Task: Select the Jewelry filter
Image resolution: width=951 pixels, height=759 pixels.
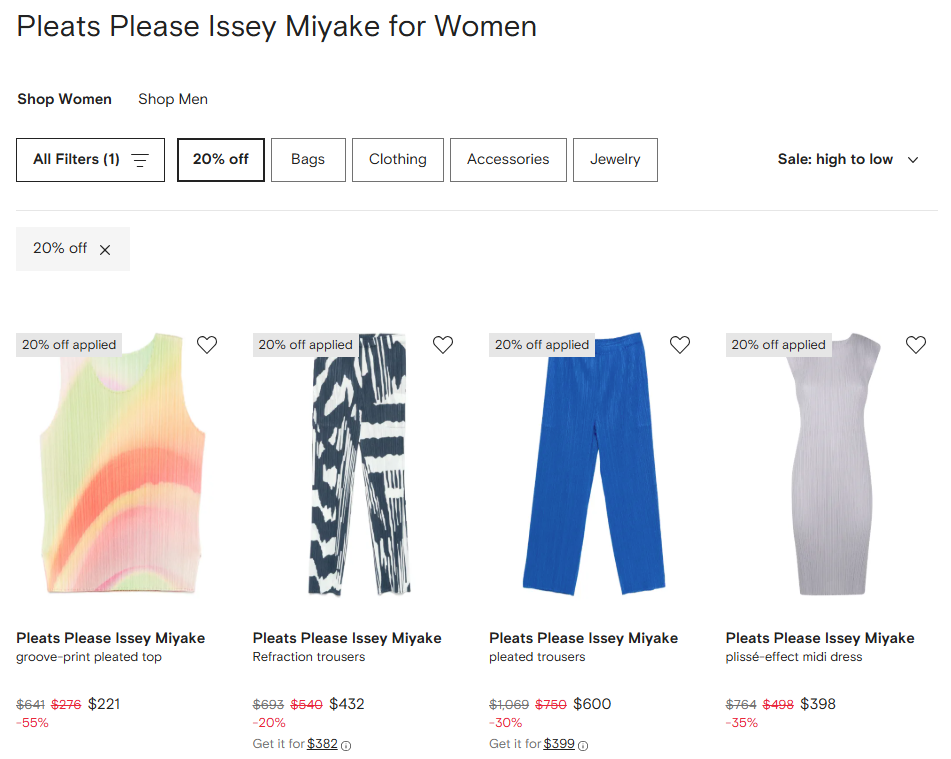Action: click(x=615, y=160)
